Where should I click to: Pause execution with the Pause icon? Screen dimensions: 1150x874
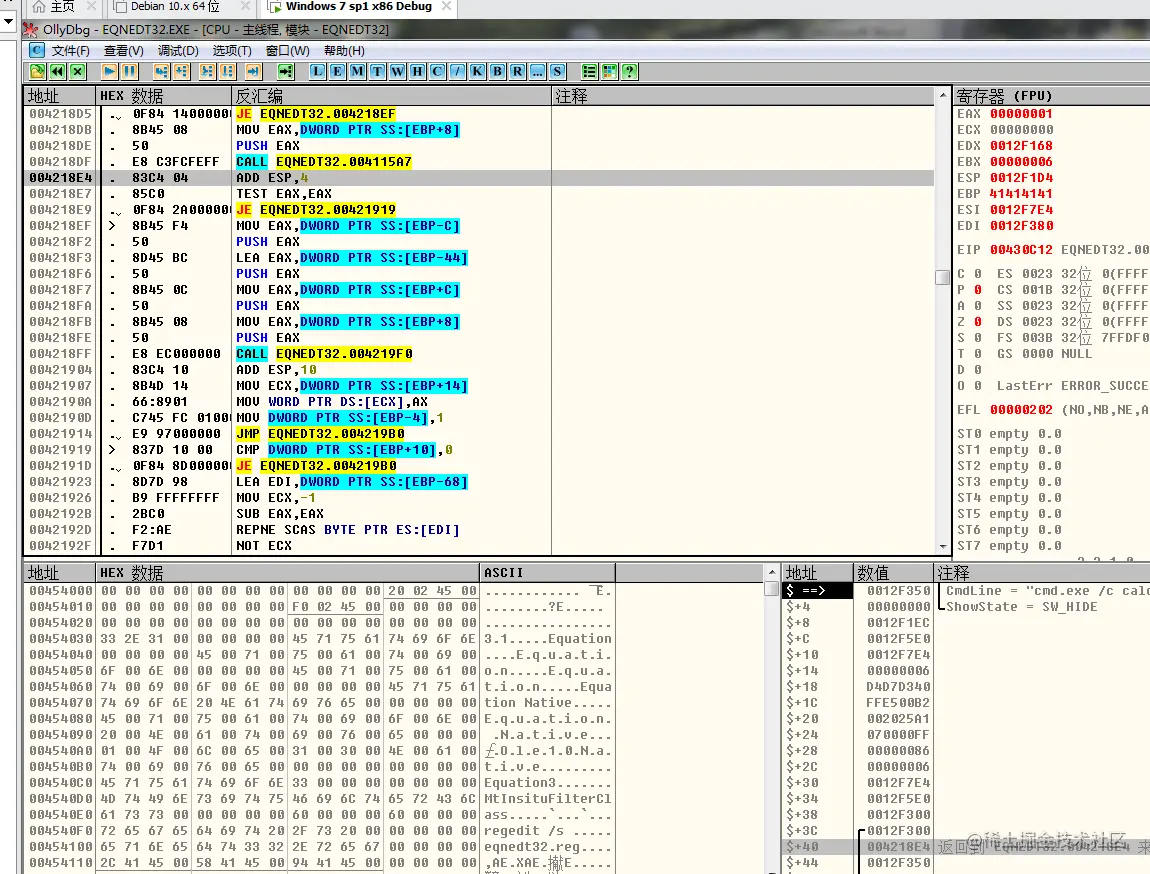129,71
